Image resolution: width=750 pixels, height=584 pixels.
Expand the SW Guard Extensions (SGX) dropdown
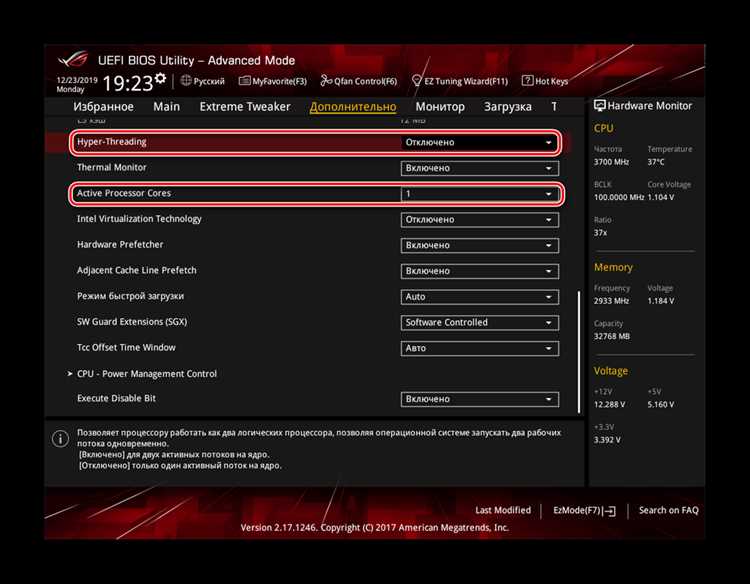[480, 322]
